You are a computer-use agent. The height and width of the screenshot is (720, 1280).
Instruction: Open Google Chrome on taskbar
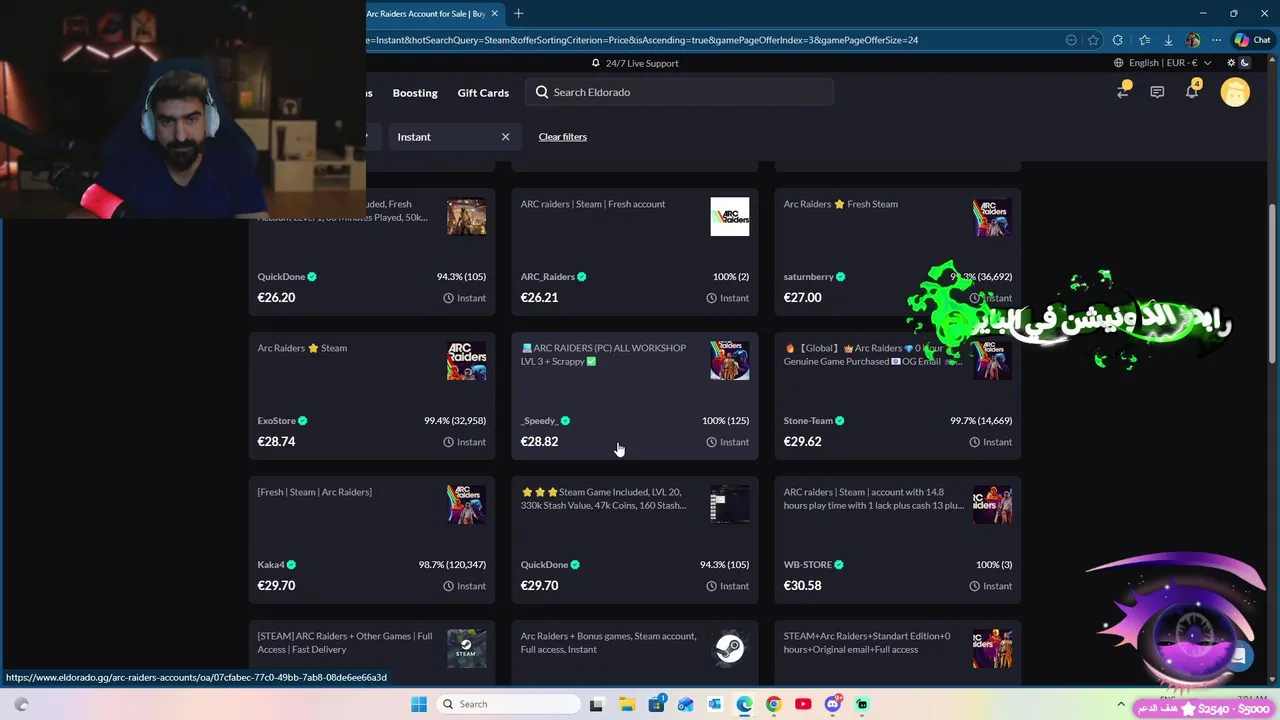tap(773, 704)
